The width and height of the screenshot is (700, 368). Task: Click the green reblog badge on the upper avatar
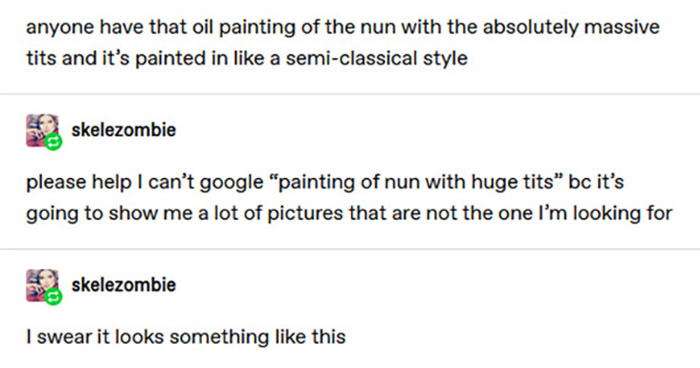[54, 142]
